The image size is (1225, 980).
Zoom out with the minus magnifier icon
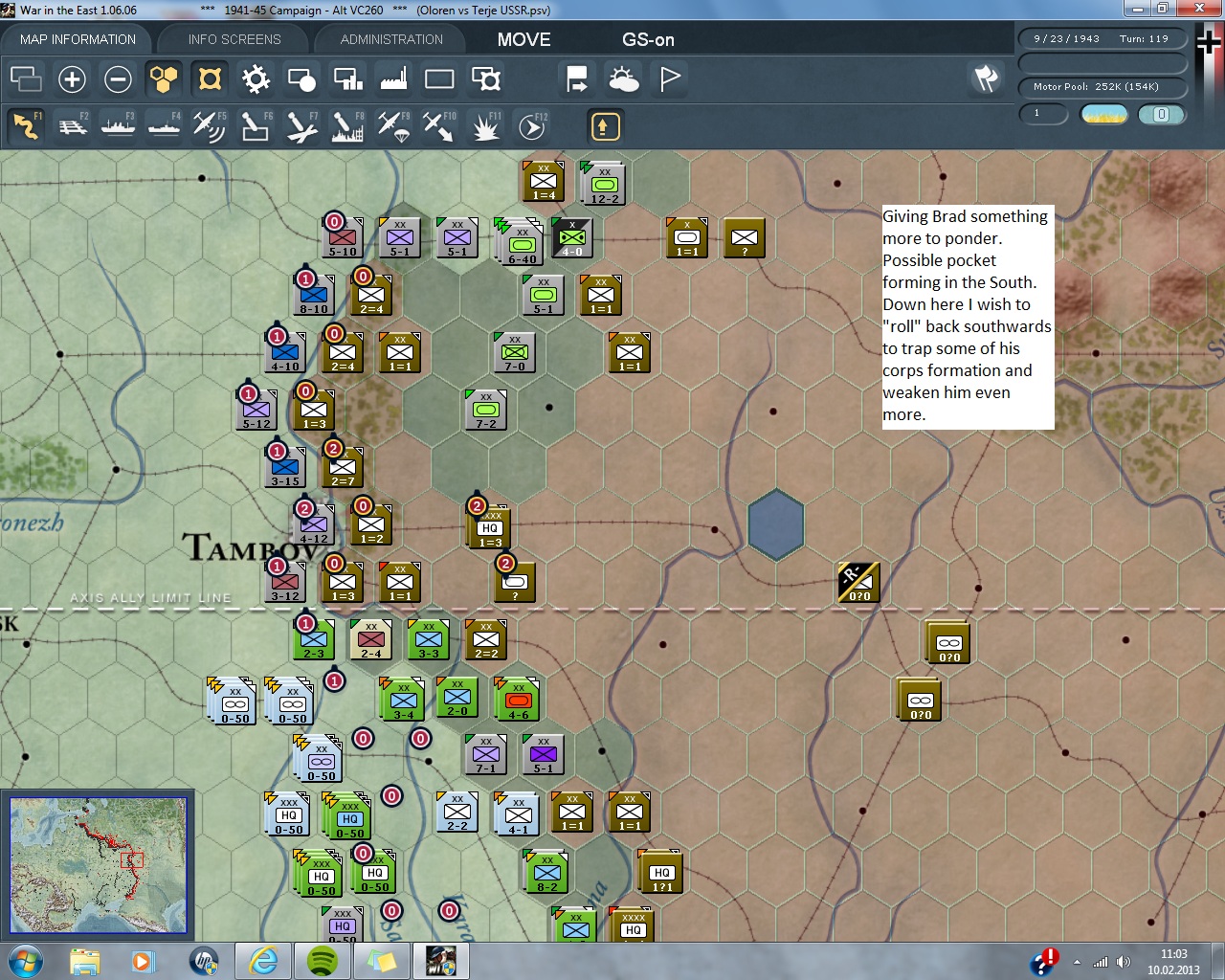click(x=118, y=78)
